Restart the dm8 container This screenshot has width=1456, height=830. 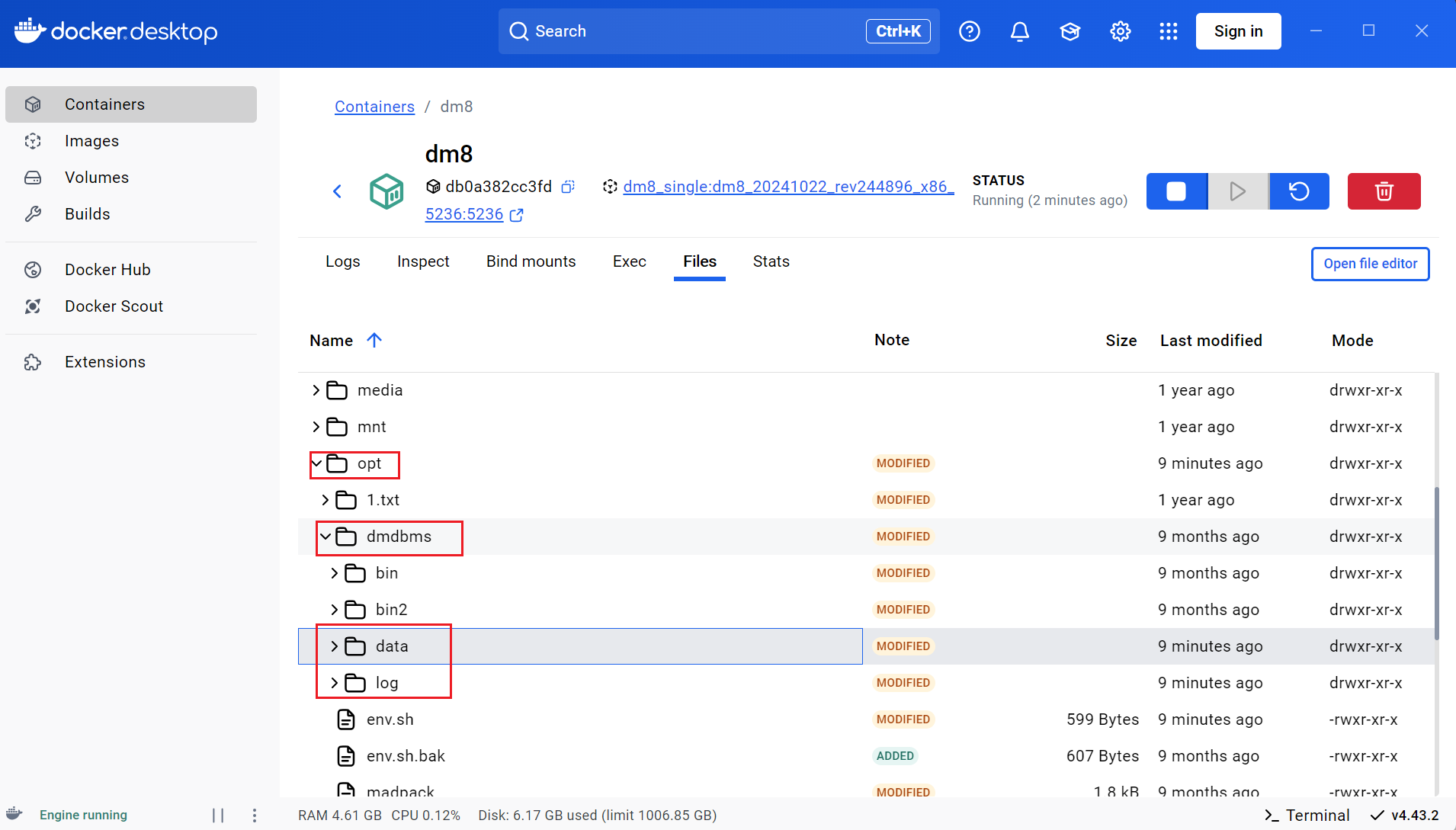[1299, 191]
